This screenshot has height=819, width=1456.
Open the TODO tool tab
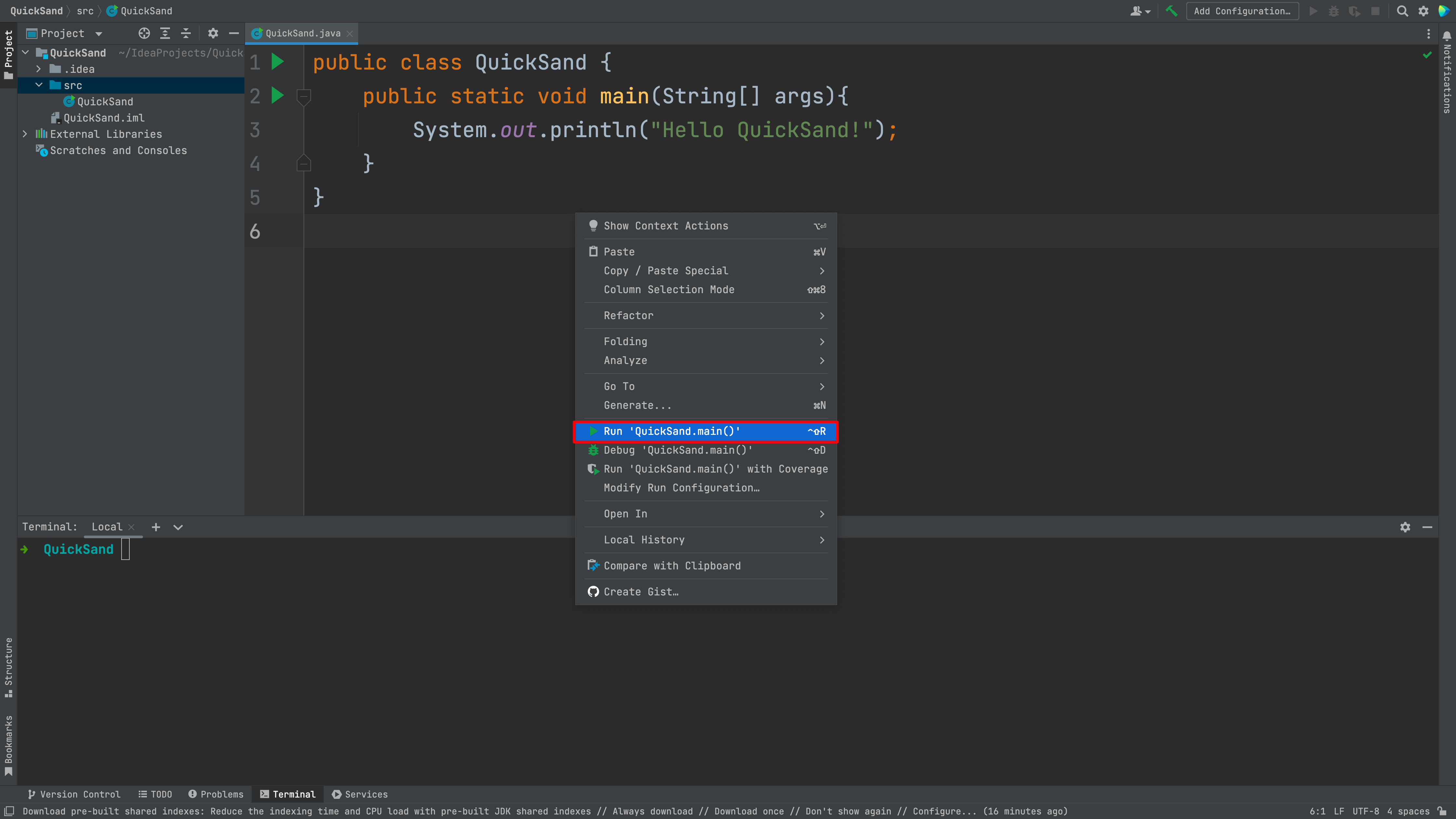(155, 794)
